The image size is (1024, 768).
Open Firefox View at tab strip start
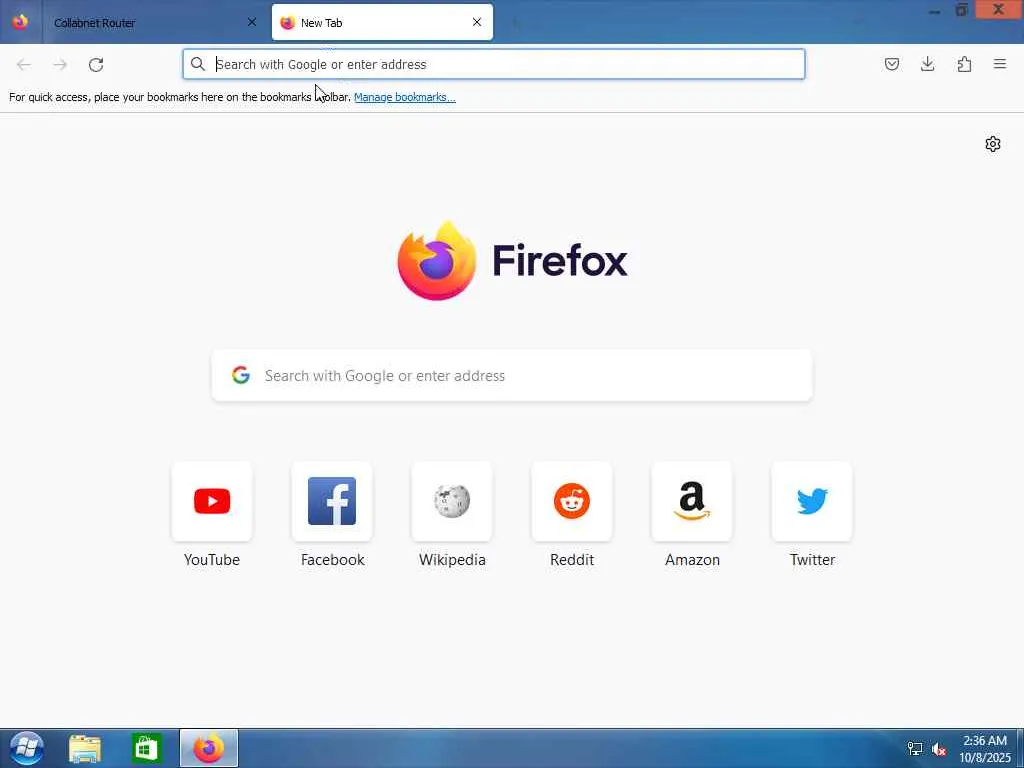20,22
